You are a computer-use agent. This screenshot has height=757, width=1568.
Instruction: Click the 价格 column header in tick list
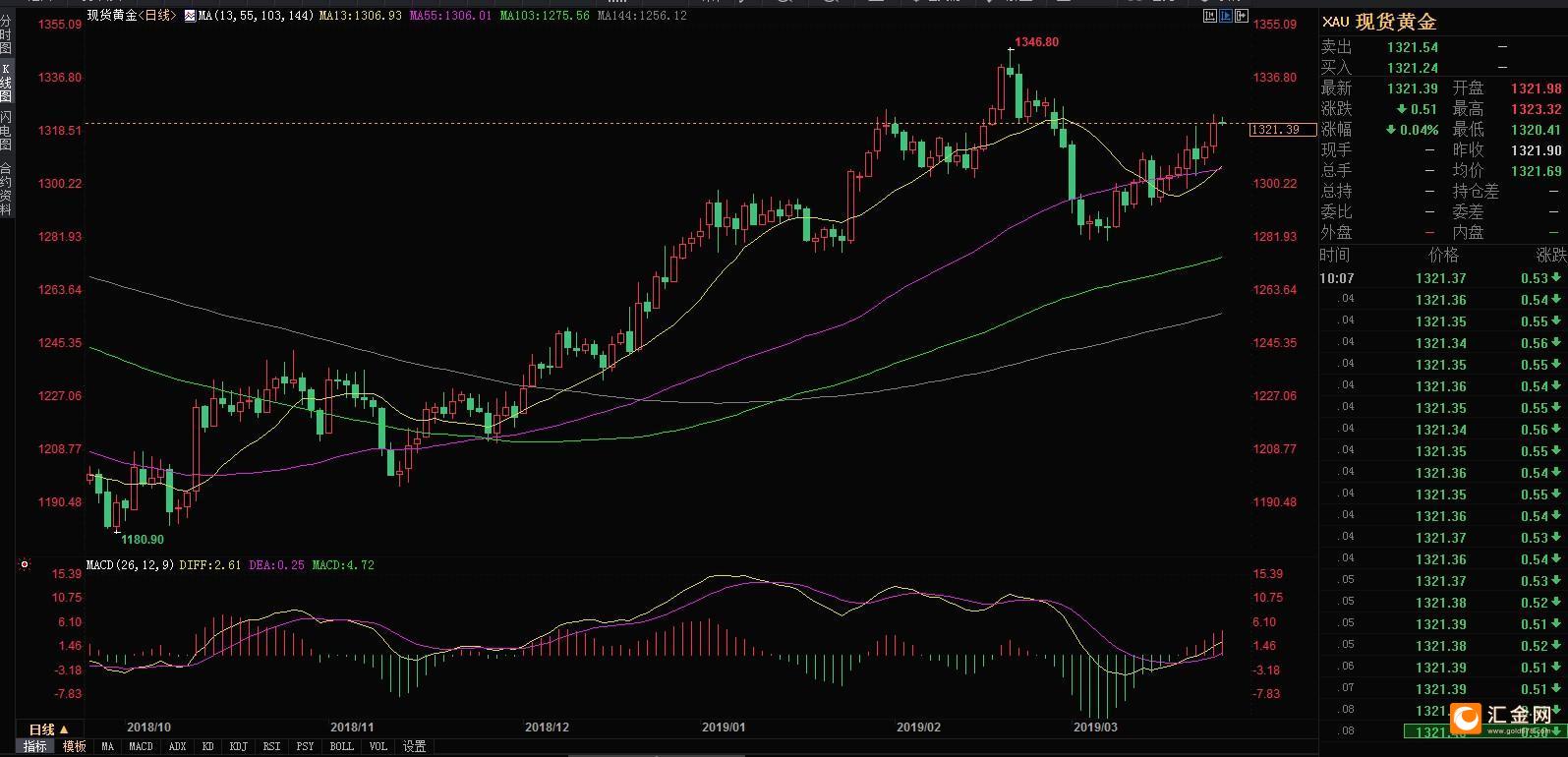click(x=1443, y=256)
